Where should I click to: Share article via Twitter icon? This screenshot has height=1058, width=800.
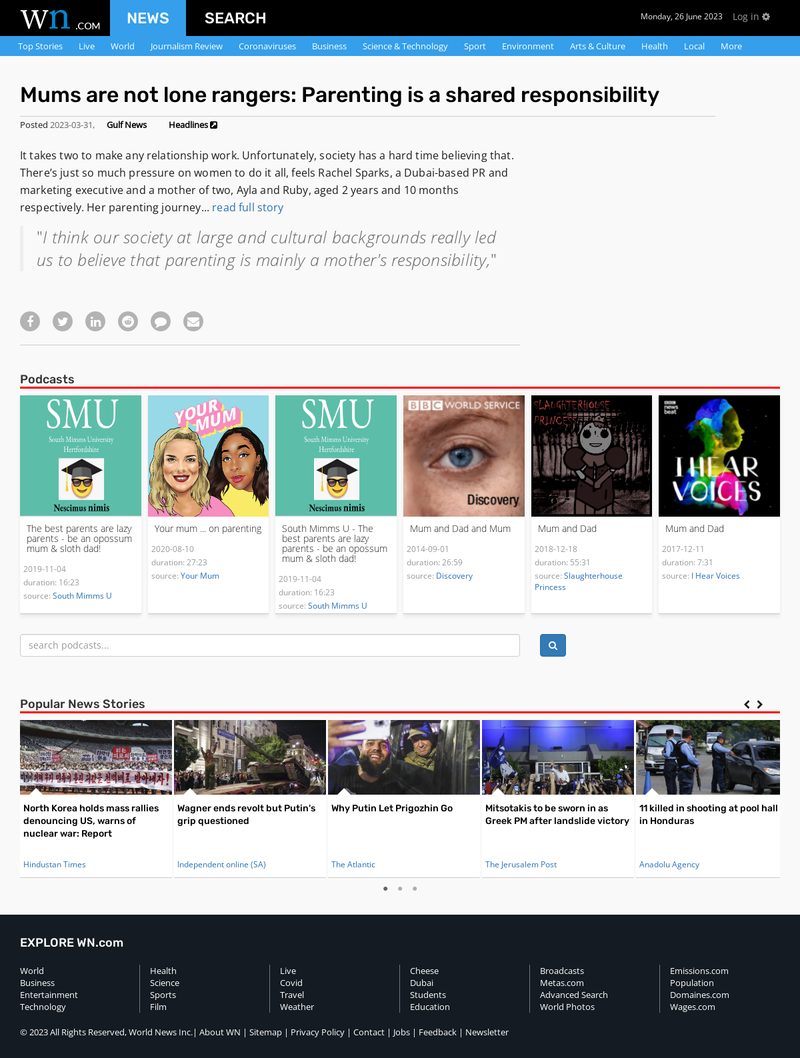tap(63, 321)
